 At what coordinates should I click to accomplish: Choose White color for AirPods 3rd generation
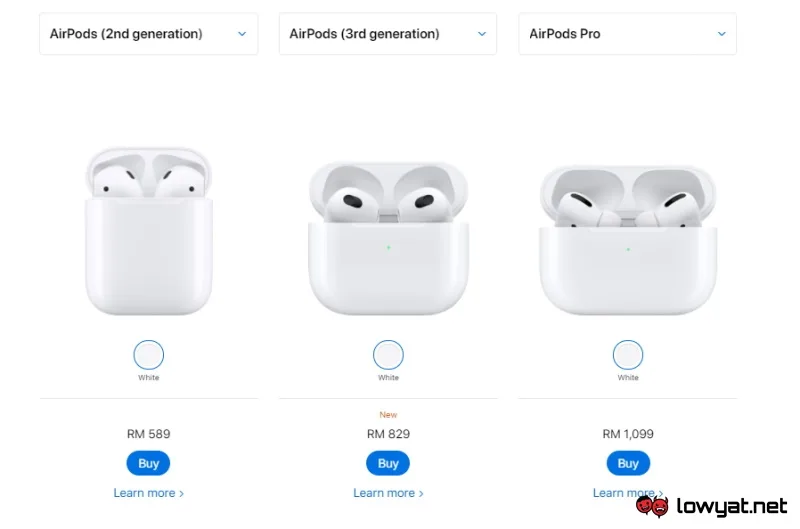[x=388, y=355]
